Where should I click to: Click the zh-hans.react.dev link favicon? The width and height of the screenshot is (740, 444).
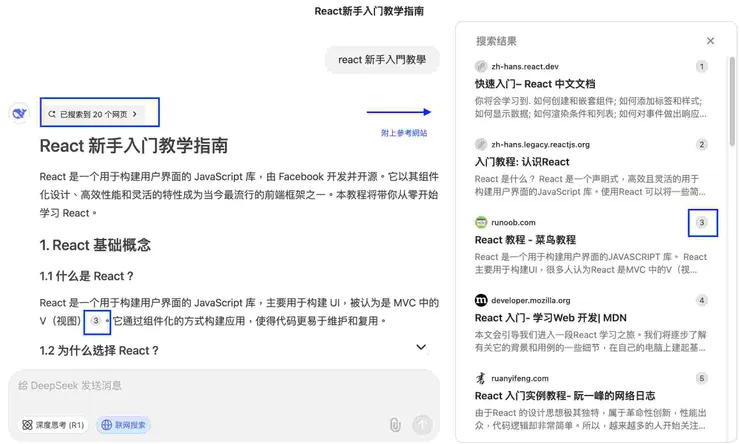(481, 67)
